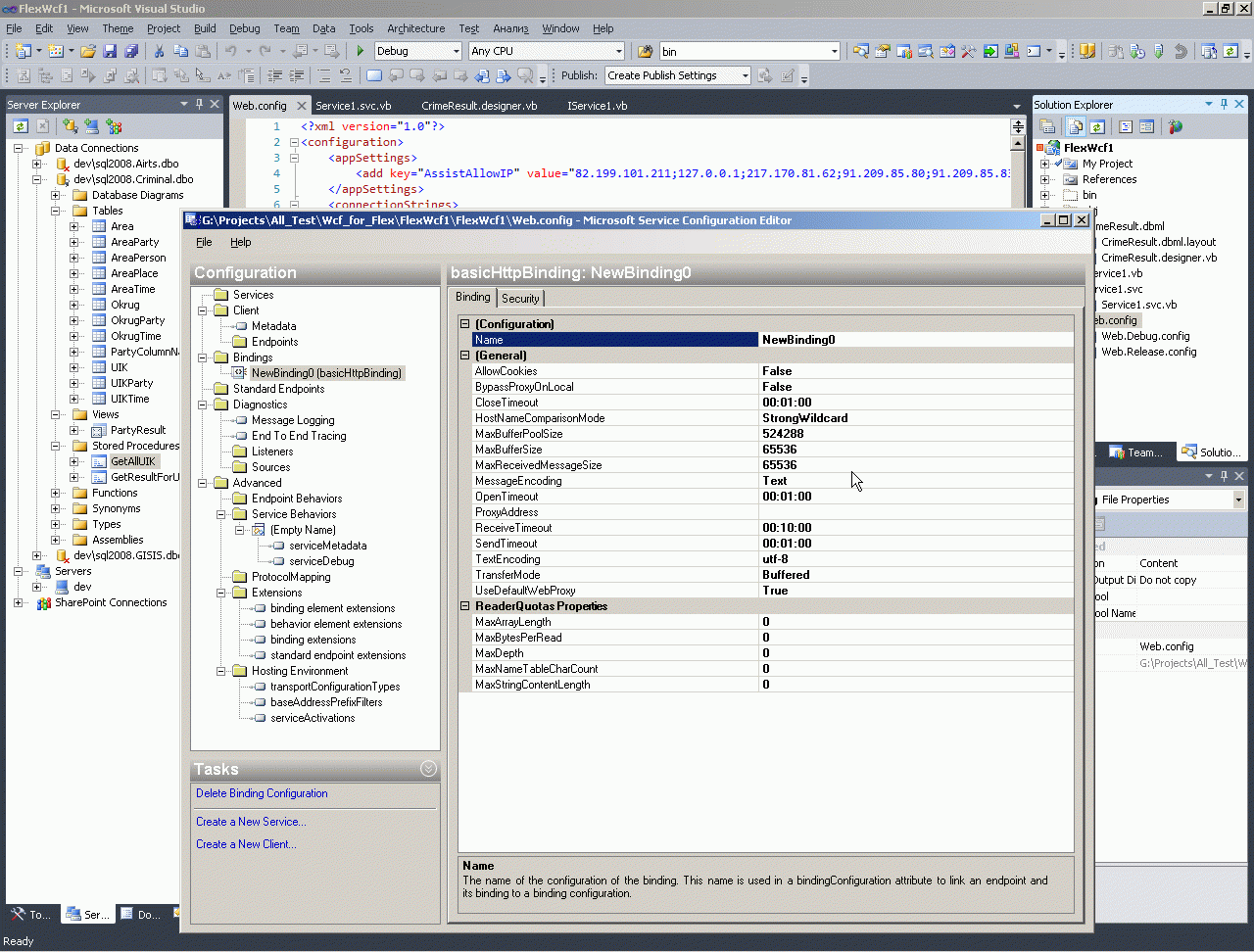Click Open File icon in Visual Studio toolbar
1254x952 pixels.
point(88,51)
